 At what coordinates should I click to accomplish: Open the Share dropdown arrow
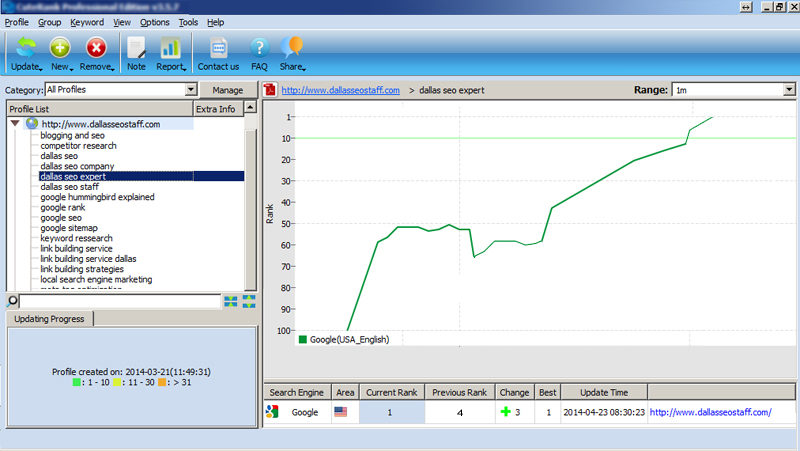(304, 69)
